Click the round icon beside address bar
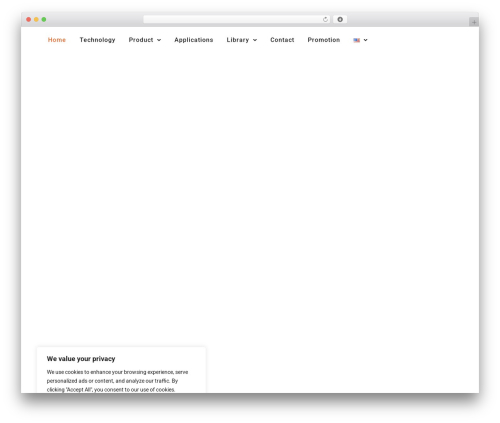The height and width of the screenshot is (423, 500). pos(340,19)
